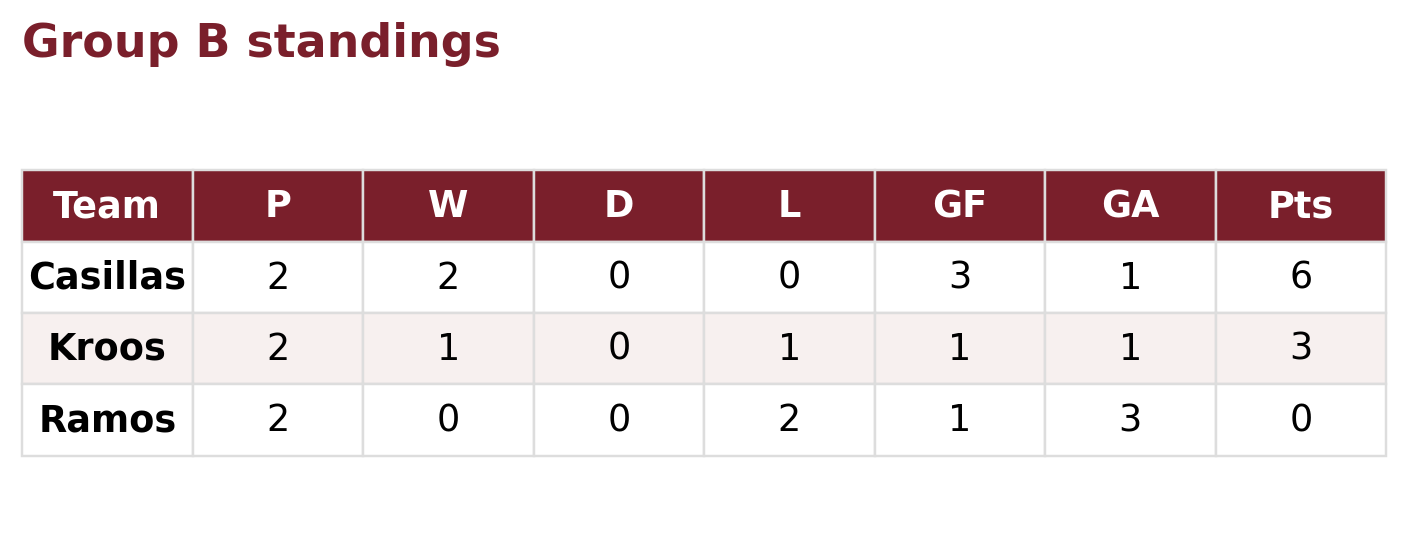1407x549 pixels.
Task: Click the L column header
Action: (789, 206)
